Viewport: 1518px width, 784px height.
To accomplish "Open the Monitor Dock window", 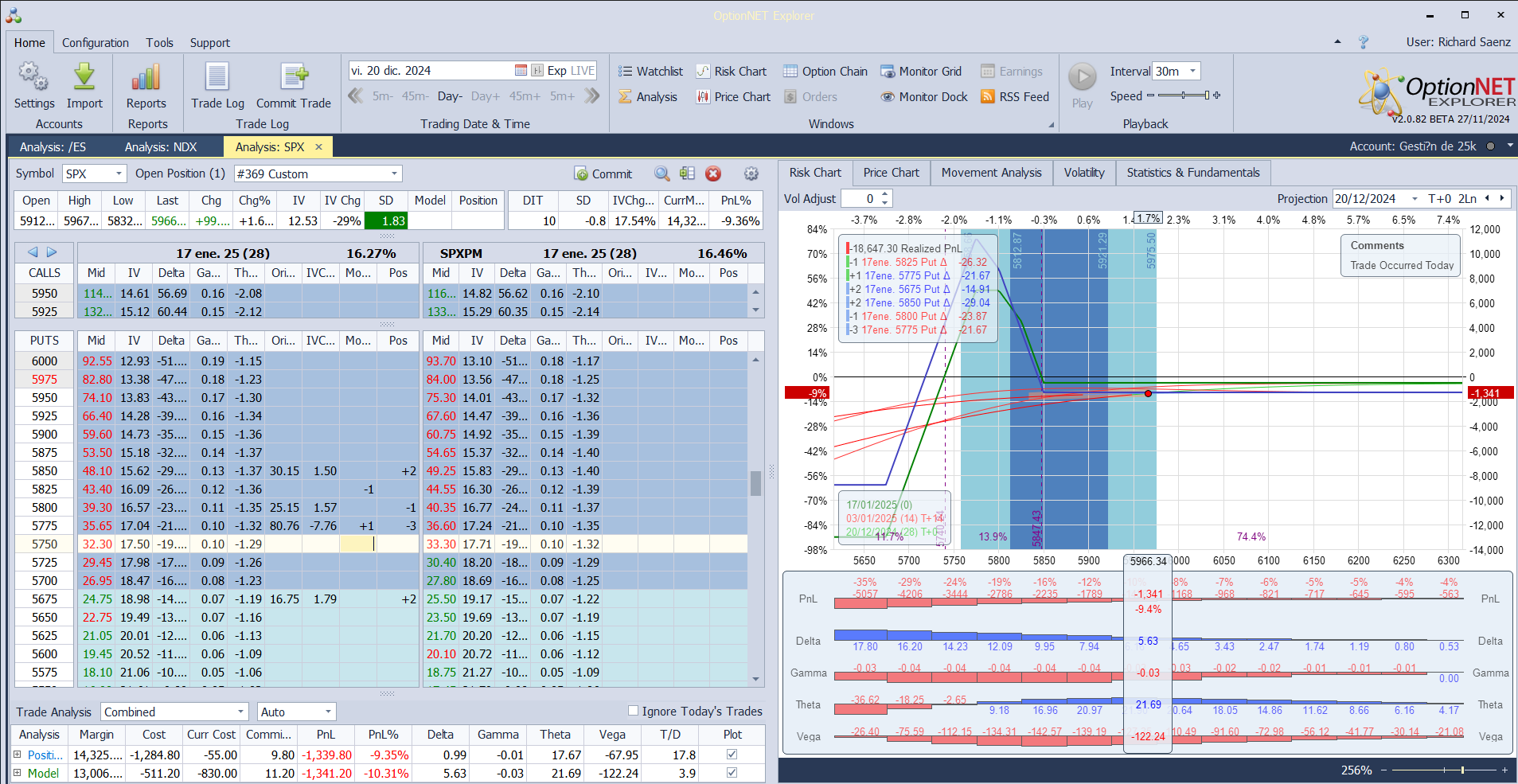I will 924,96.
